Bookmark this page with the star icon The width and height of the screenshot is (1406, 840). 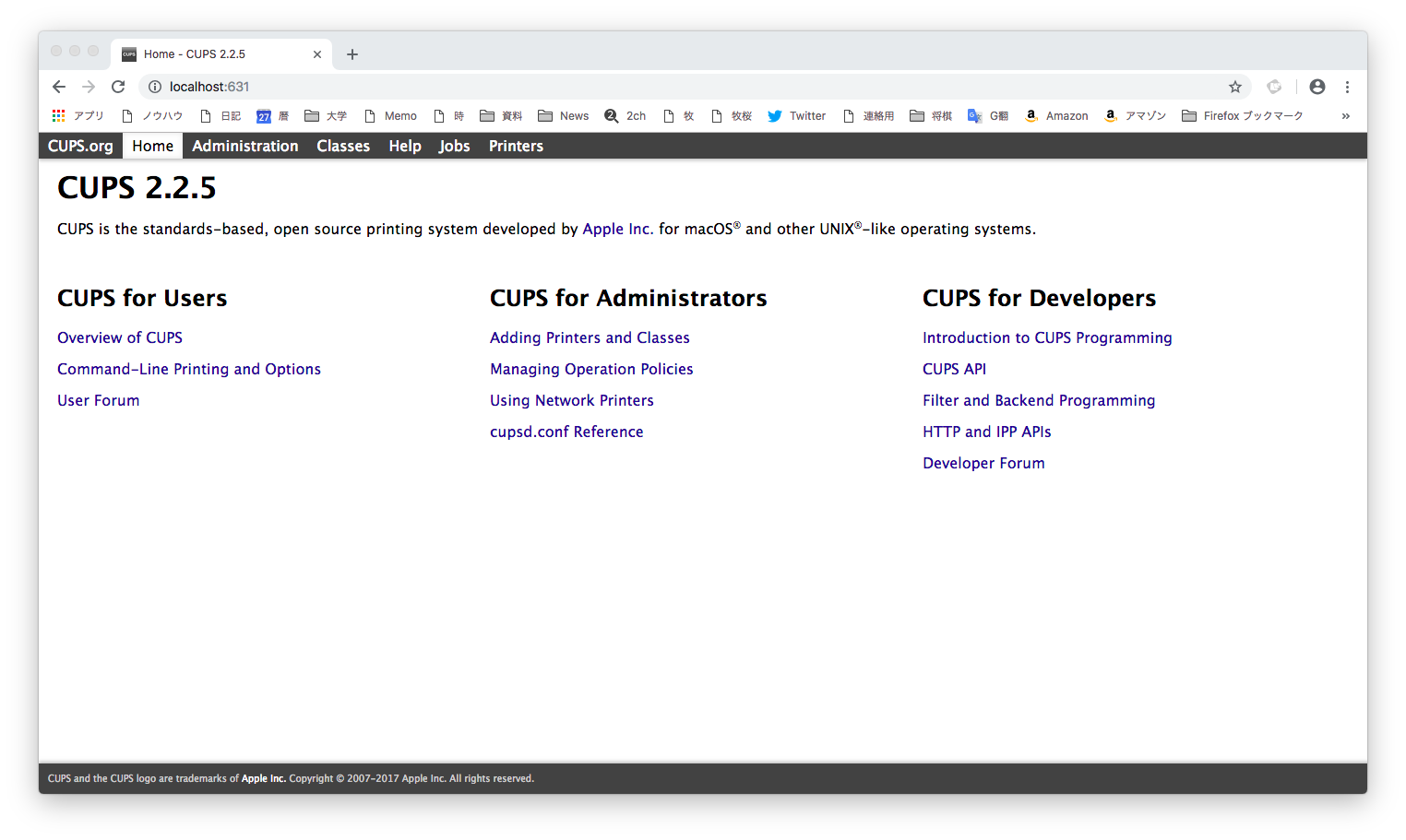1235,87
